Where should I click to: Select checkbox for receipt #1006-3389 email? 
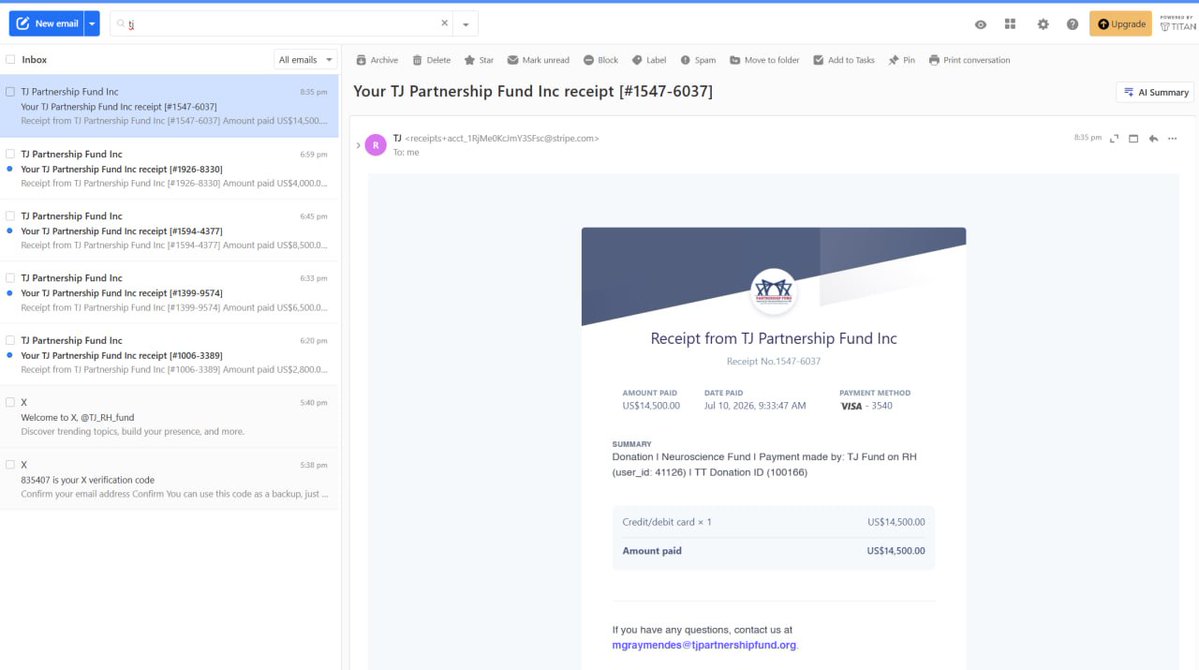pyautogui.click(x=10, y=340)
